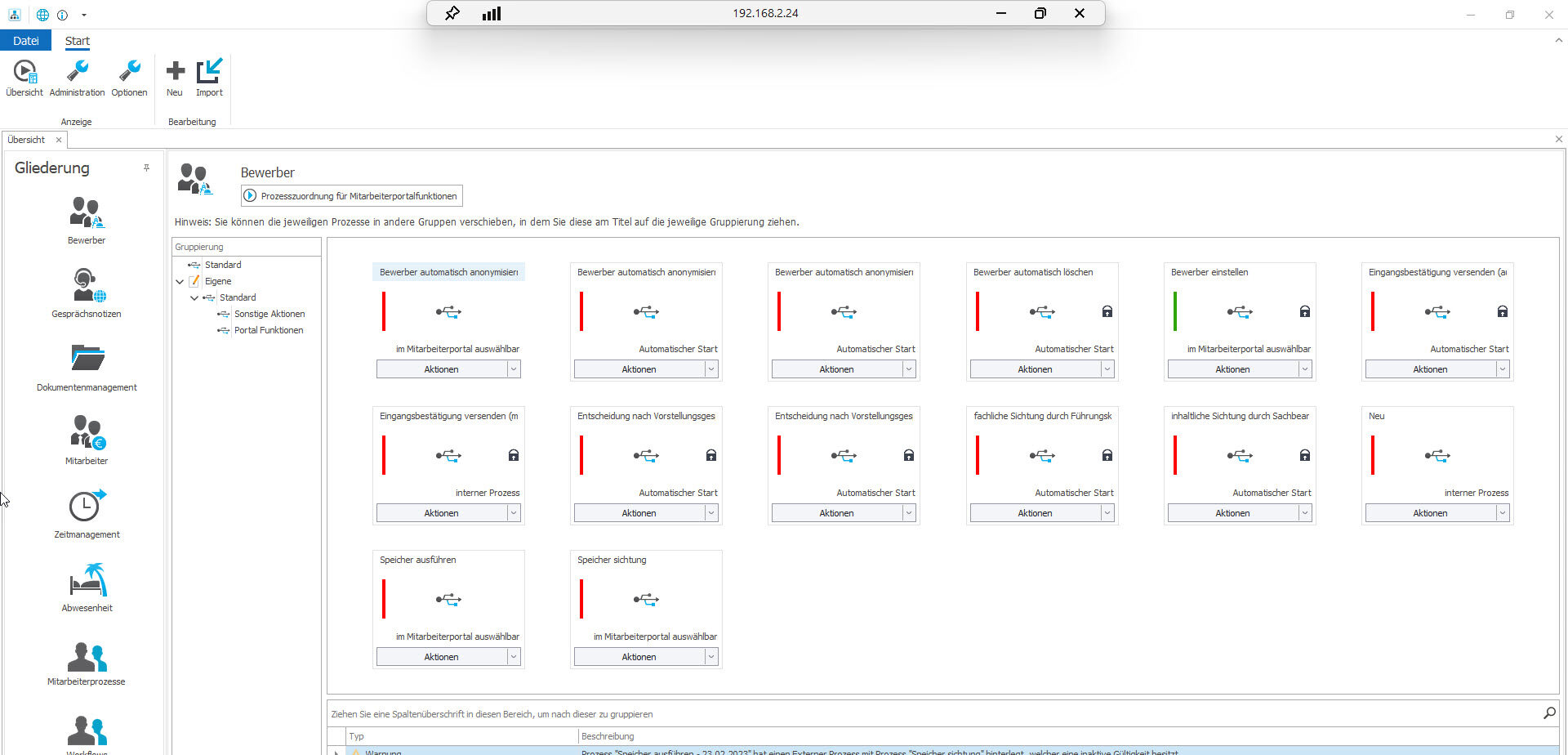Click lock icon on Bewerber einstellen card
The height and width of the screenshot is (755, 1568).
pyautogui.click(x=1304, y=311)
